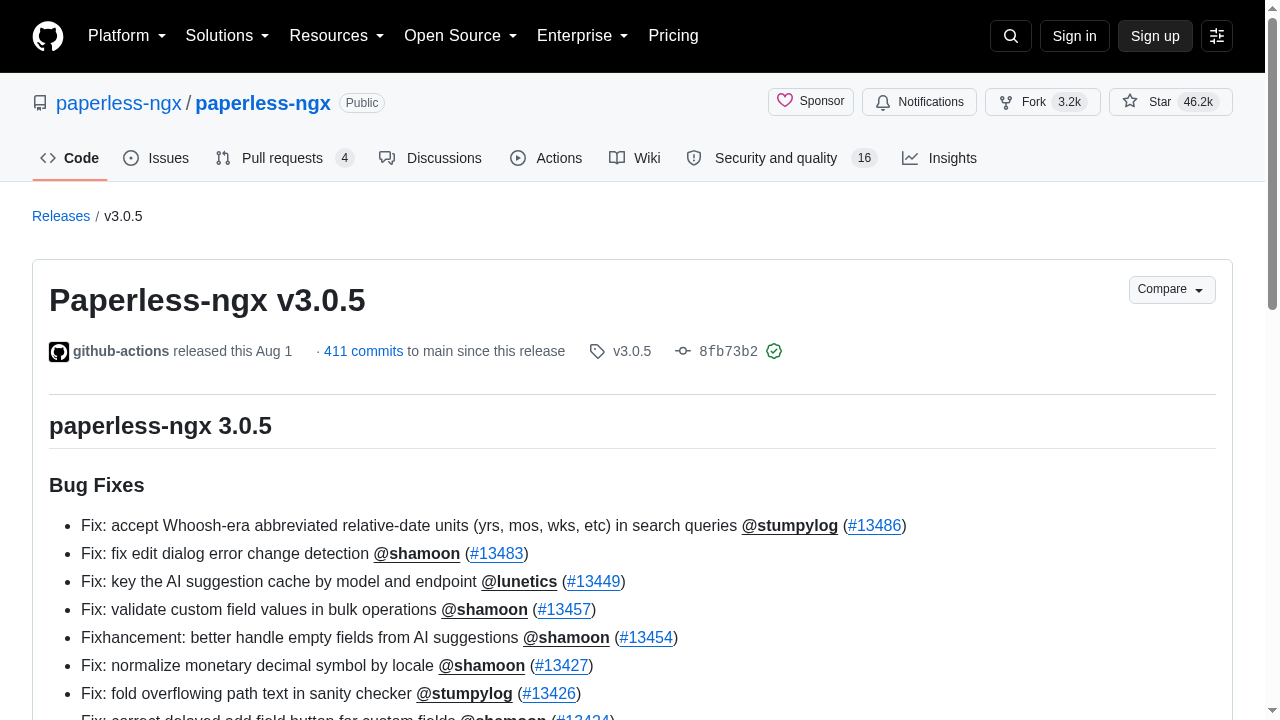The width and height of the screenshot is (1280, 720).
Task: Click the green verified check icon
Action: click(x=774, y=351)
